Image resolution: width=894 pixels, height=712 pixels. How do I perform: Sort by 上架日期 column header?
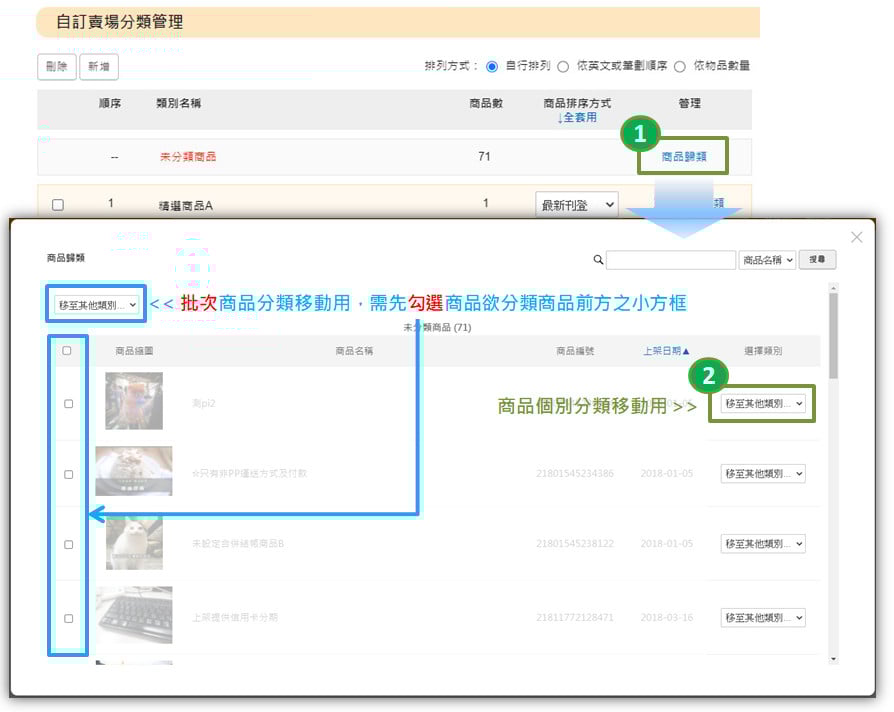[666, 351]
